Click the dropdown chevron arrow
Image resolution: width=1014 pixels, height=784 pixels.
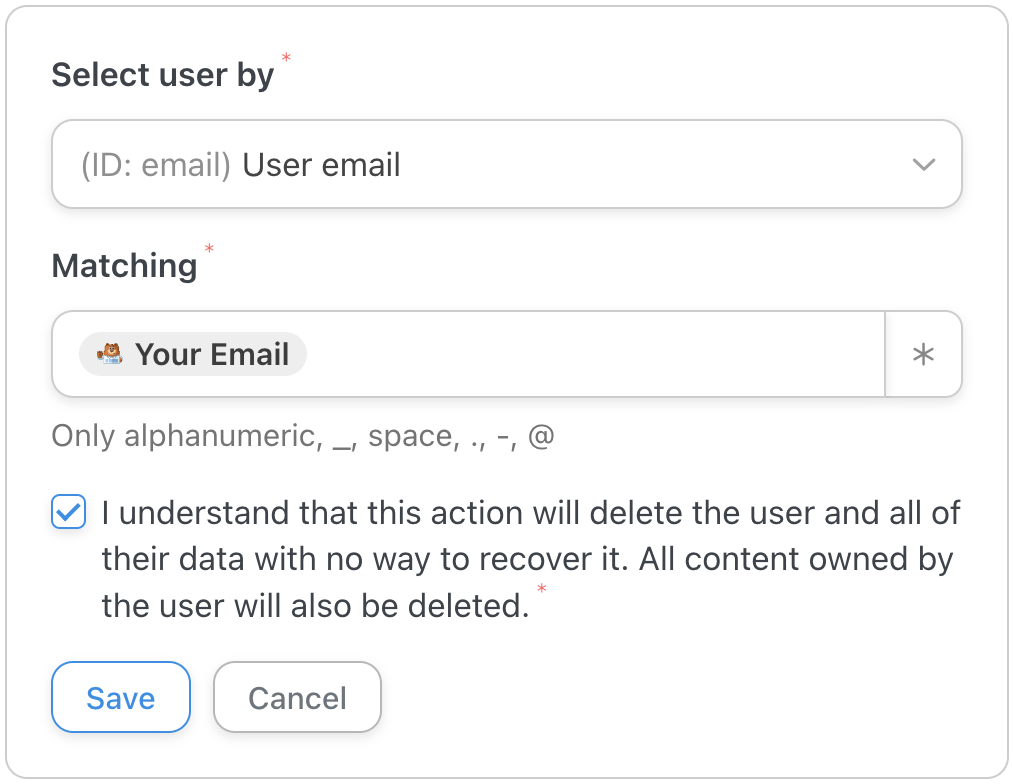click(923, 165)
